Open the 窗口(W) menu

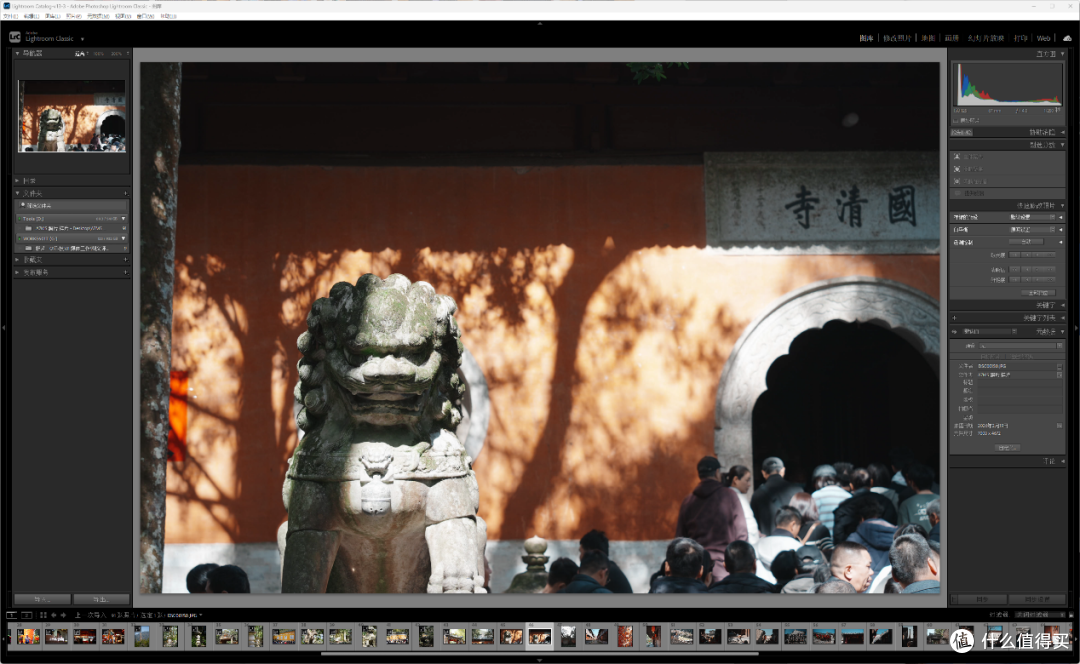pos(145,16)
